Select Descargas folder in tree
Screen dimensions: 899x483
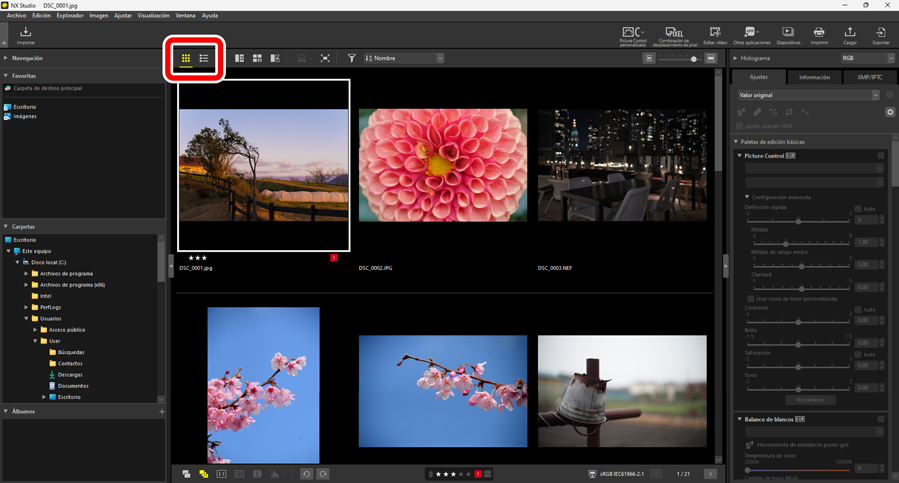point(70,375)
